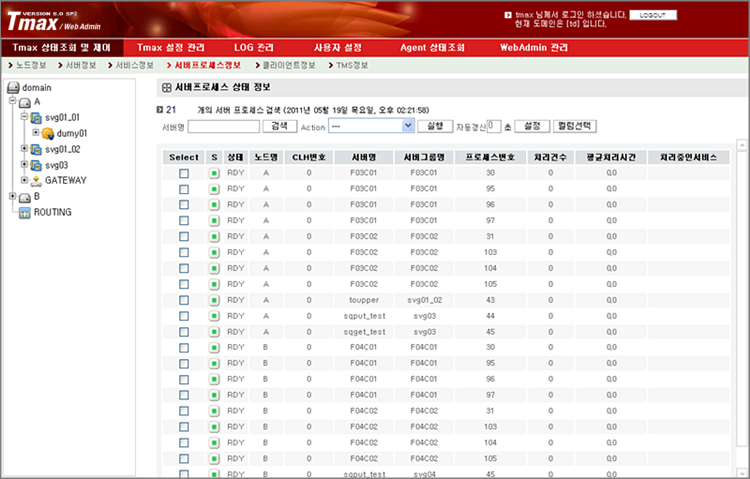Click the table scrollbar down arrow
The height and width of the screenshot is (479, 750).
tap(742, 471)
